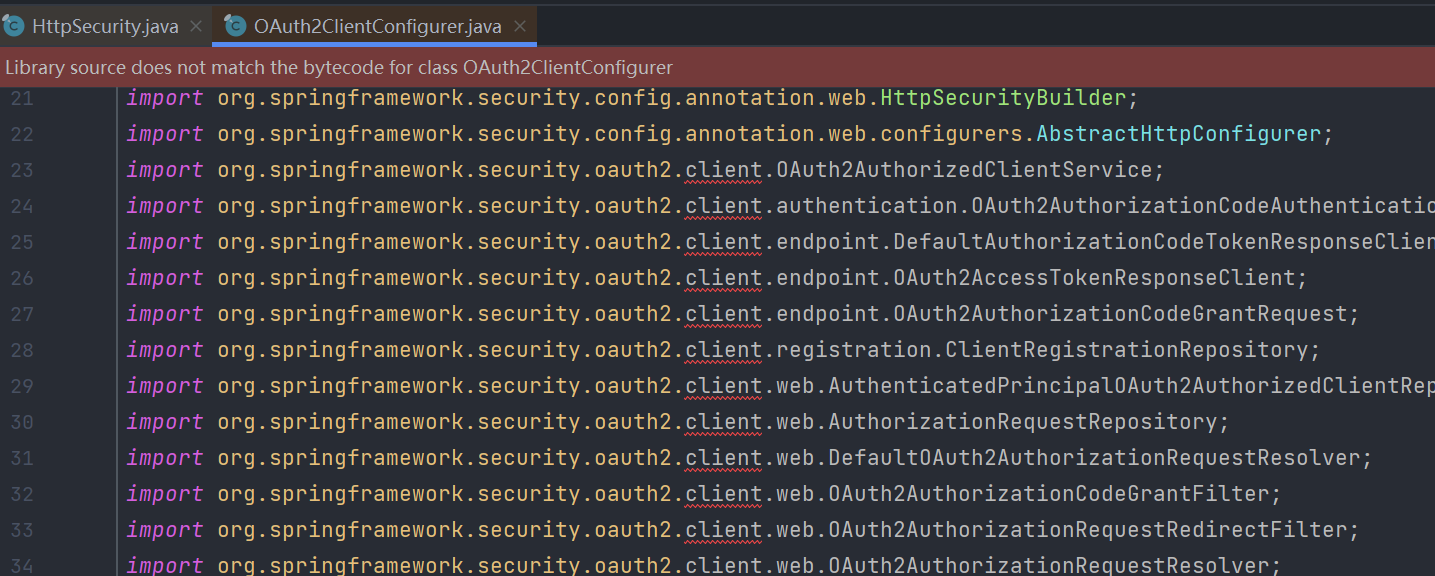Viewport: 1435px width, 576px height.
Task: Click the class icon on OAuth2ClientConfigurer.java tab
Action: click(236, 26)
